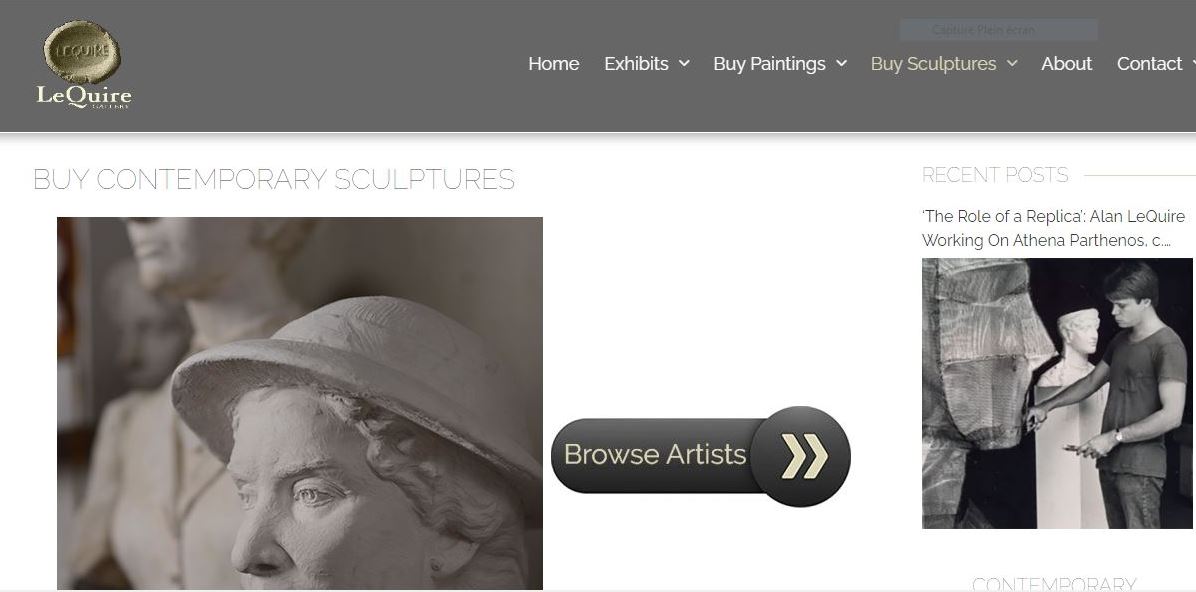Open the Home page

[x=554, y=63]
